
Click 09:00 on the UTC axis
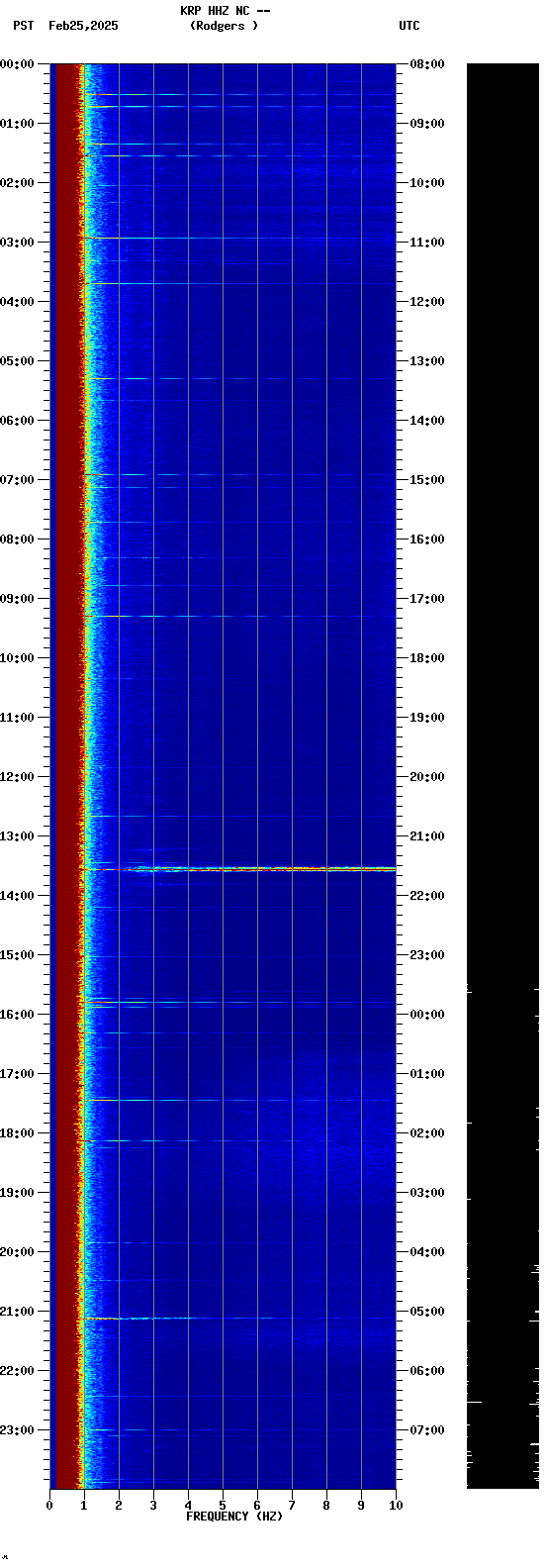(x=427, y=124)
